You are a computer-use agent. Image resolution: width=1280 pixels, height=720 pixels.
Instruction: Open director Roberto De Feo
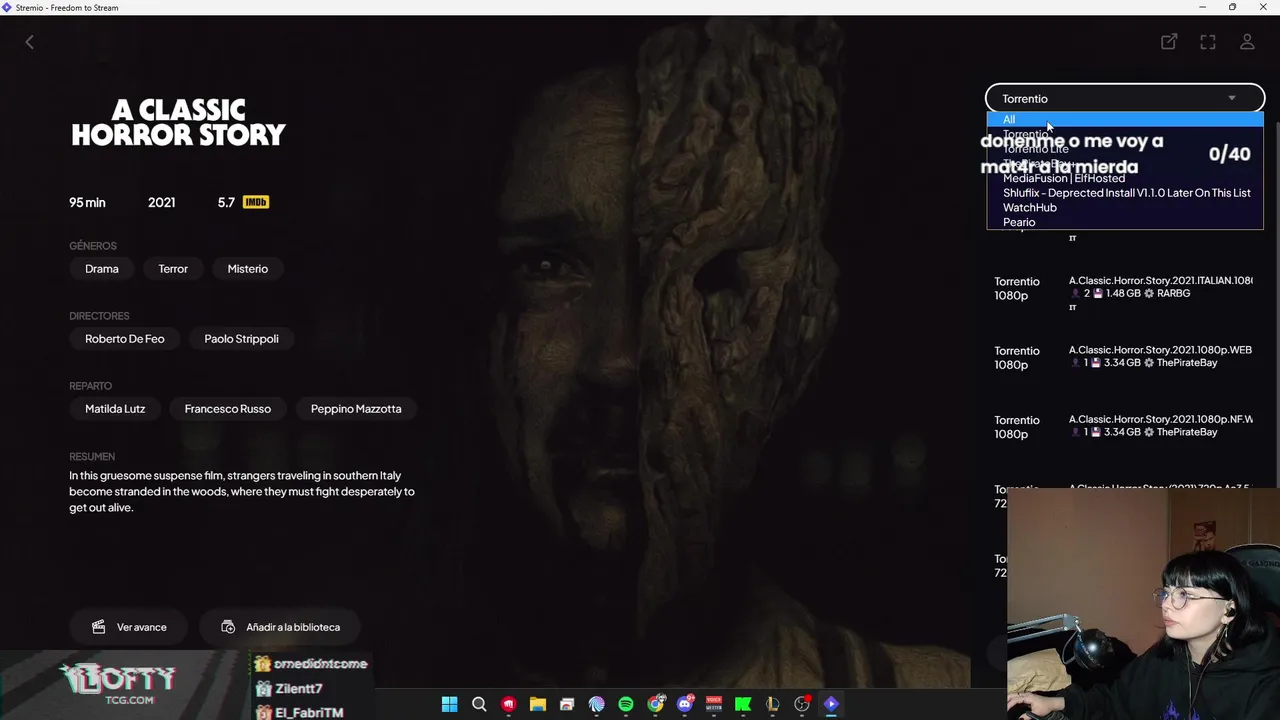tap(125, 338)
